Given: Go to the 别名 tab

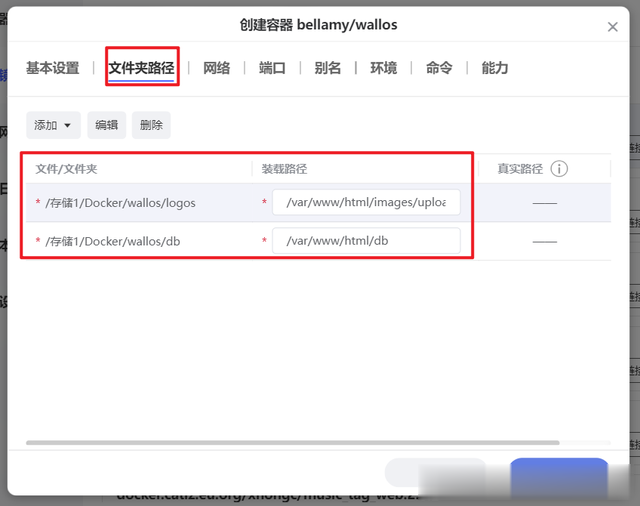Looking at the screenshot, I should [x=328, y=68].
